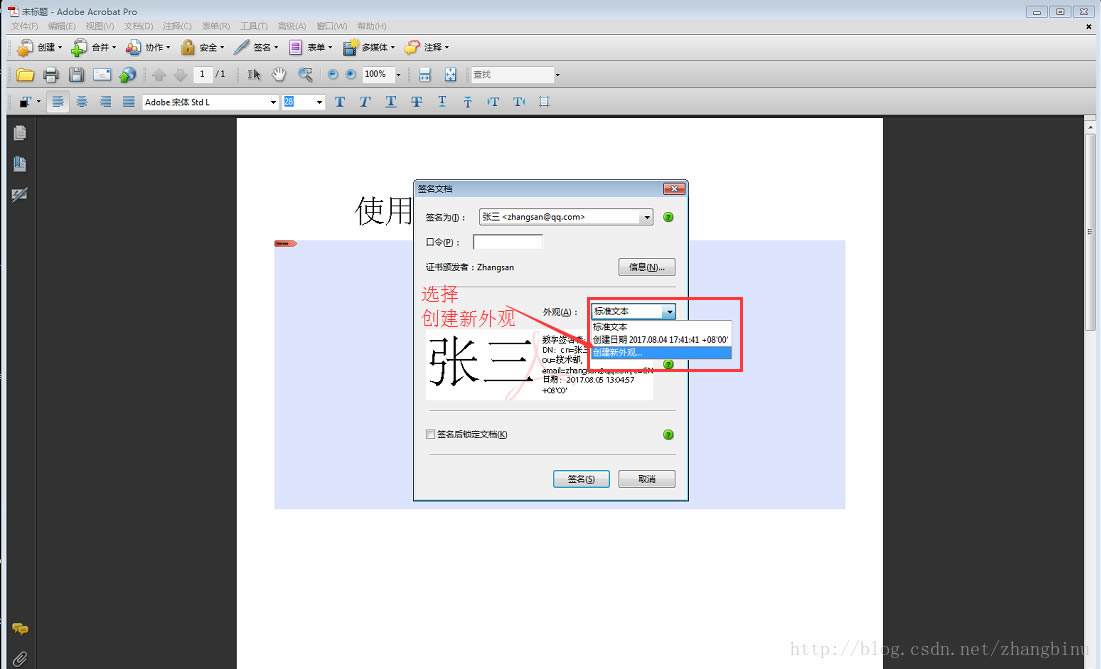This screenshot has width=1101, height=669.
Task: Open the 安全 toolbar dropdown
Action: (x=202, y=47)
